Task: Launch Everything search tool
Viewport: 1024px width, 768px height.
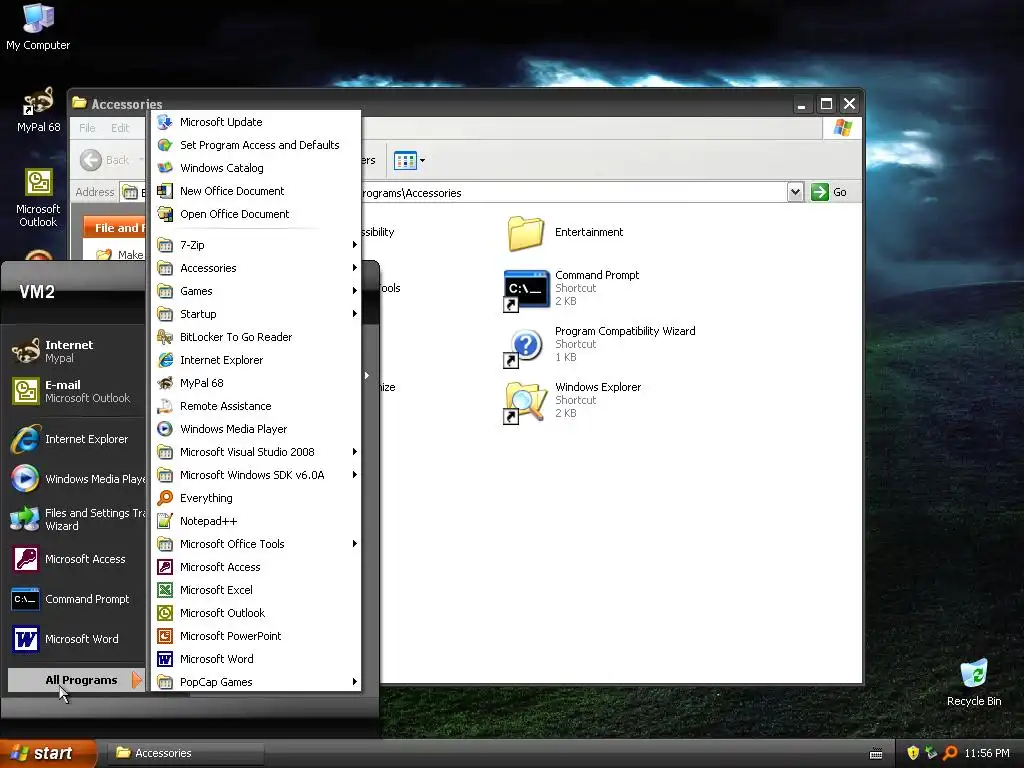Action: tap(256, 498)
